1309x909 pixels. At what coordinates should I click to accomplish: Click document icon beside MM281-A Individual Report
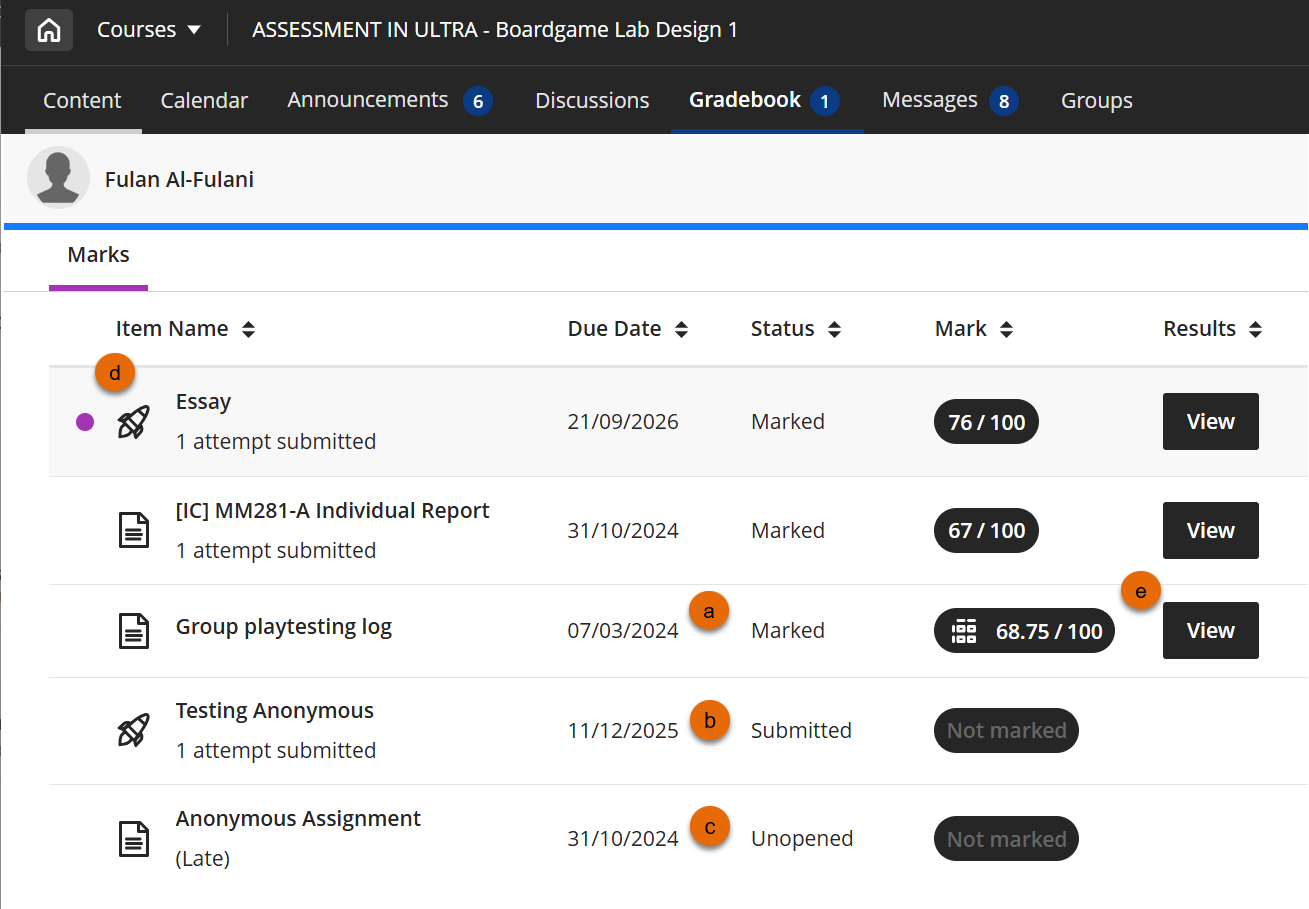pos(133,531)
